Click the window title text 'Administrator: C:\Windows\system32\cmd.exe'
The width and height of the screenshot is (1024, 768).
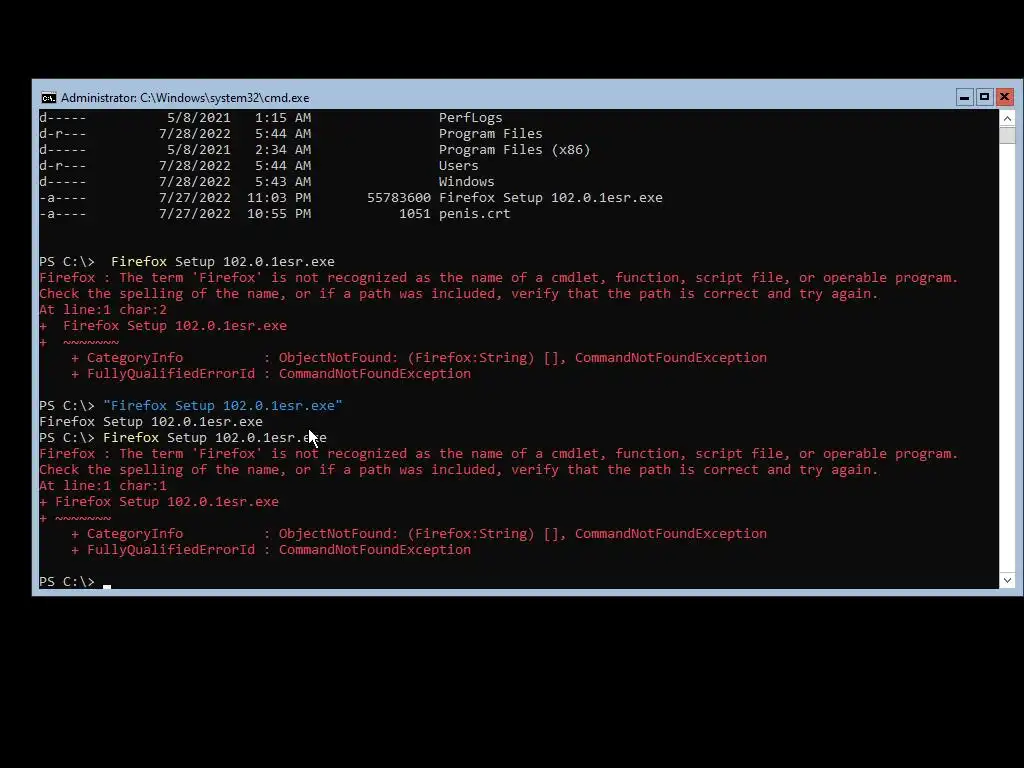coord(185,98)
